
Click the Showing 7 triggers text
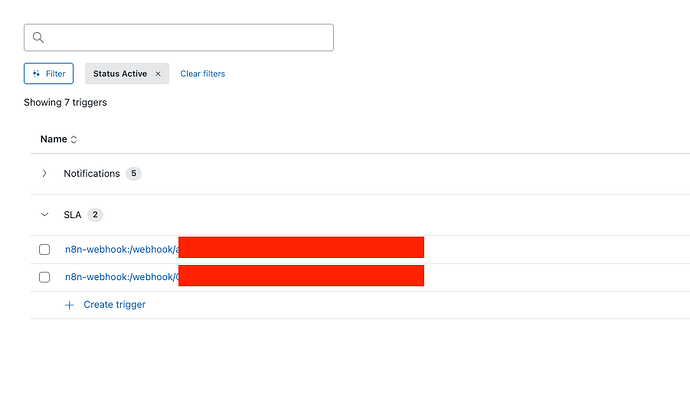[x=65, y=103]
